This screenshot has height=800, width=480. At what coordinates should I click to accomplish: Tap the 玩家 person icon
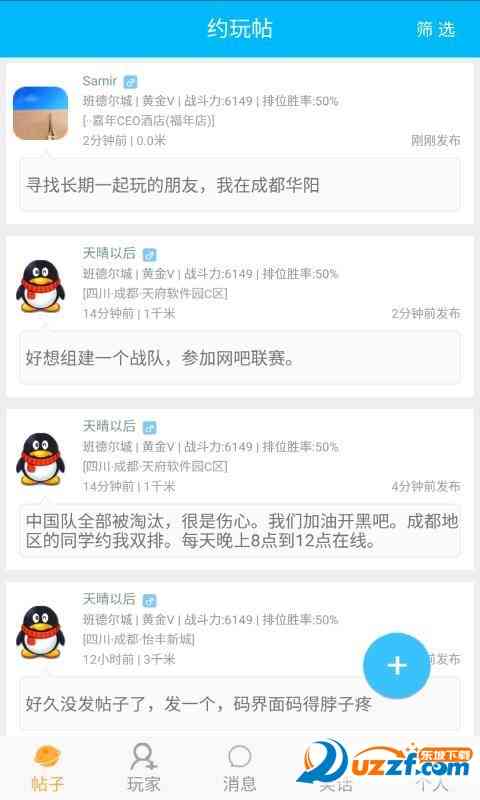[x=143, y=756]
